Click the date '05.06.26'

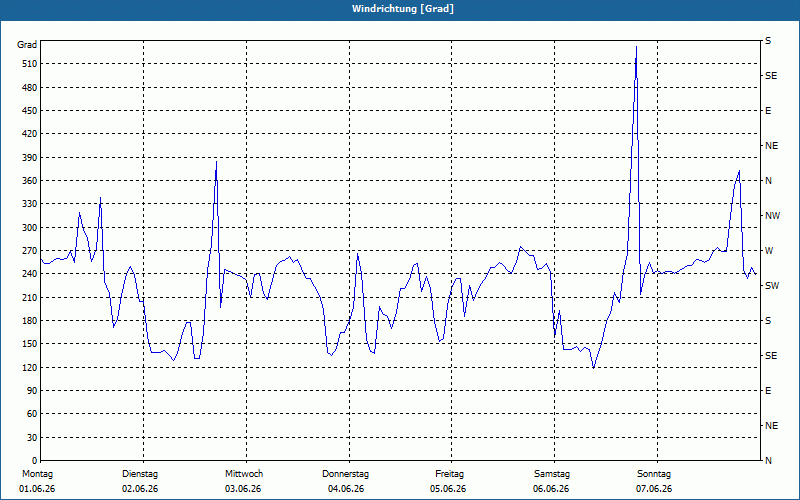(448, 489)
